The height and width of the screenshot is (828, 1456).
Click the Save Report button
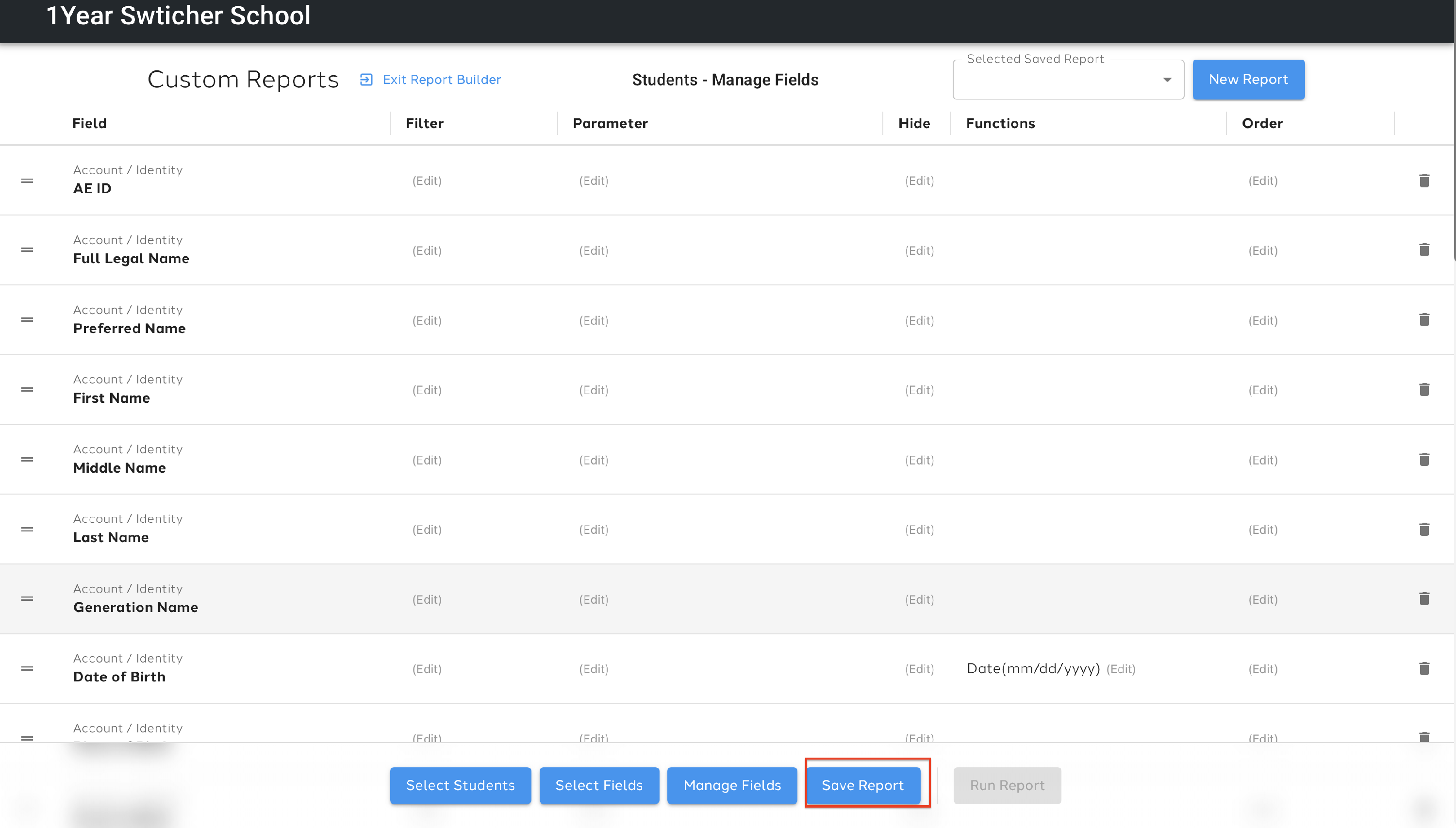[862, 785]
